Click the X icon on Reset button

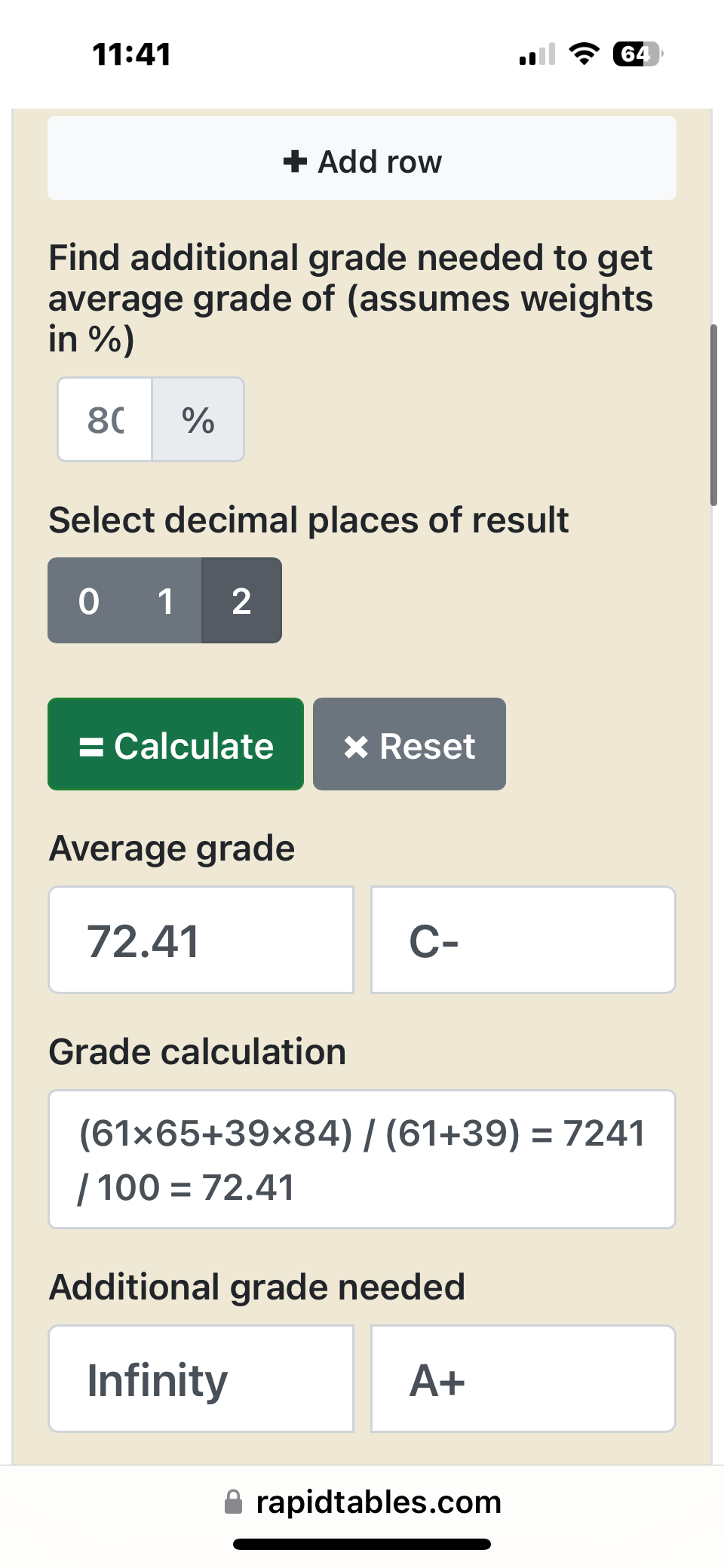[356, 747]
